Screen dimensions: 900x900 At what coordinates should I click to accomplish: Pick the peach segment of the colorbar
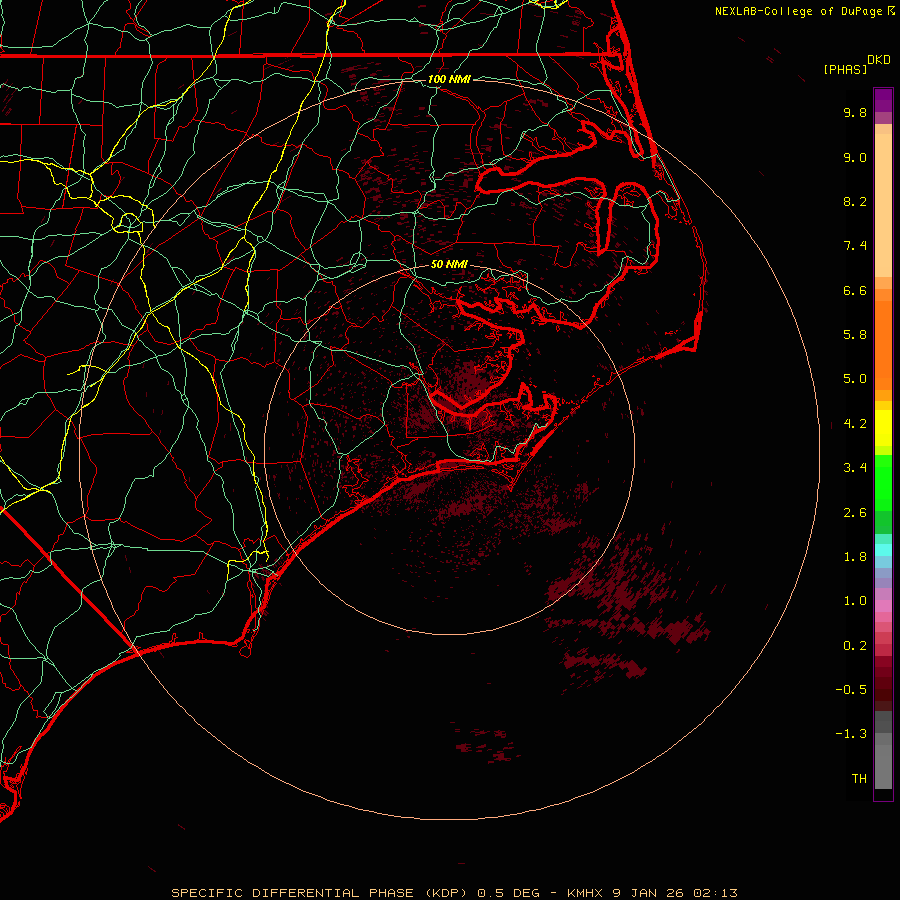(883, 206)
